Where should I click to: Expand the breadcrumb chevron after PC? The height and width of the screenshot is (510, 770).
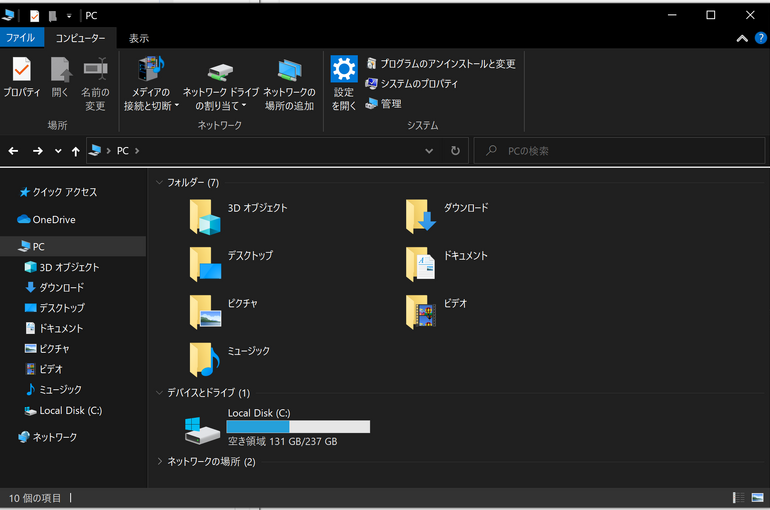[137, 151]
